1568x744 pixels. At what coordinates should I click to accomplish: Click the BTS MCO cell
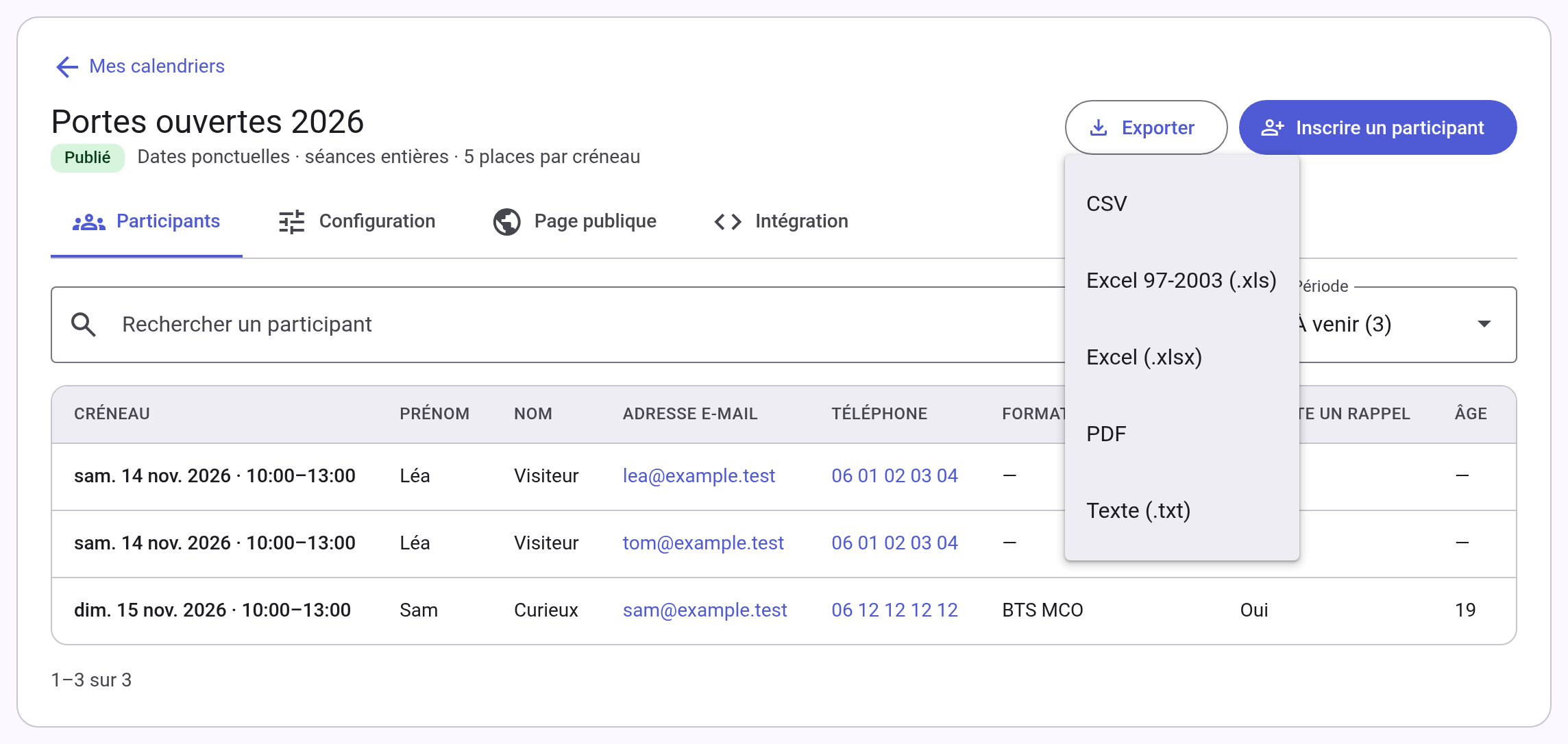click(x=1042, y=610)
